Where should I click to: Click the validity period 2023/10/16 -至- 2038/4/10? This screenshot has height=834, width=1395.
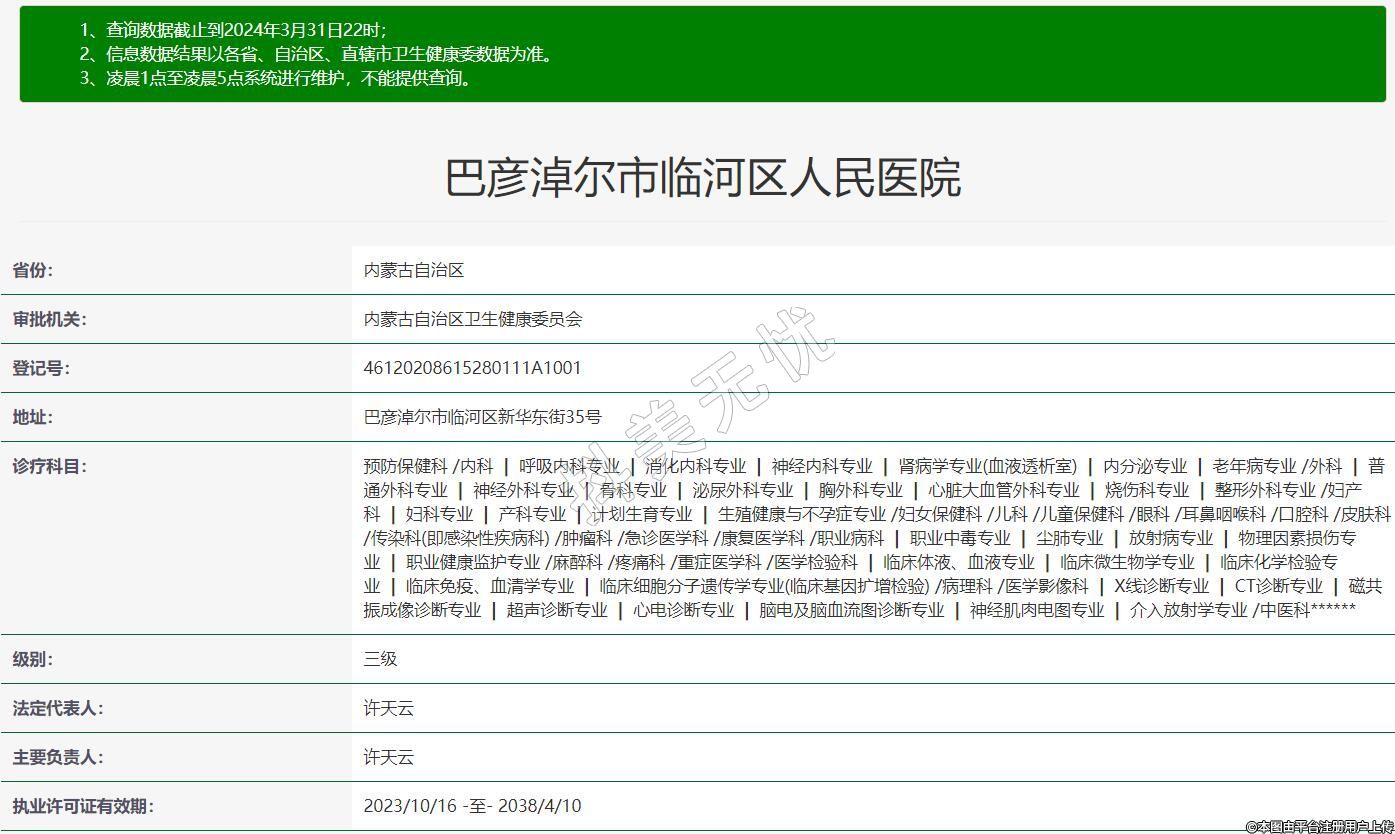click(472, 806)
